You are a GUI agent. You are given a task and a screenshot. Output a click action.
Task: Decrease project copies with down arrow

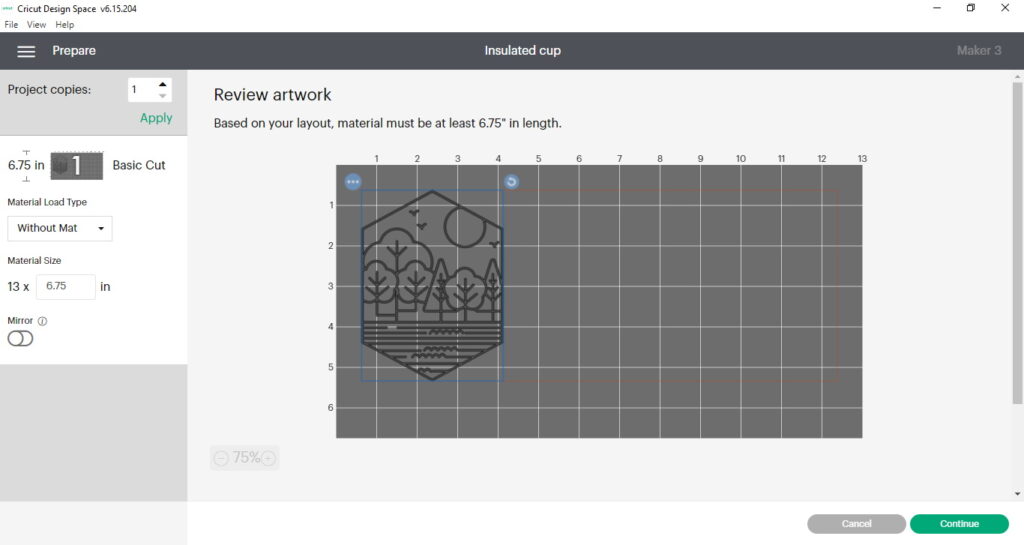click(163, 96)
